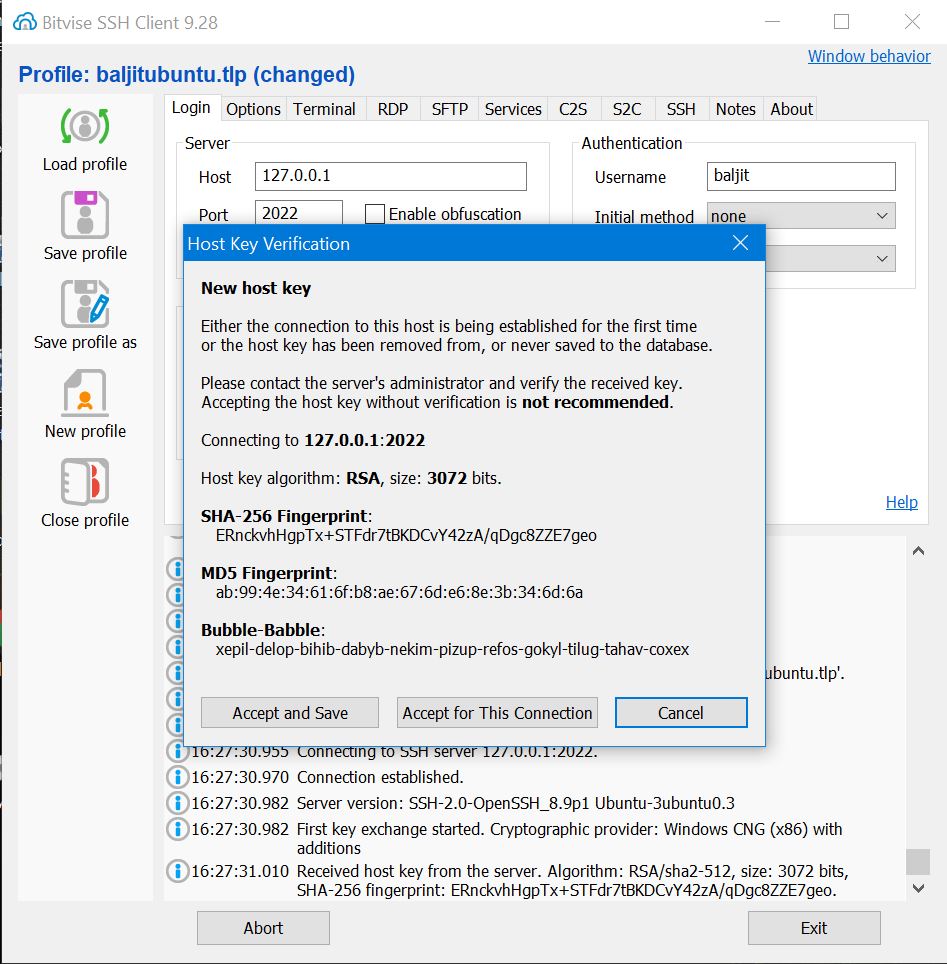Image resolution: width=947 pixels, height=964 pixels.
Task: Maximize the Bitvise SSH Client window
Action: [x=841, y=22]
